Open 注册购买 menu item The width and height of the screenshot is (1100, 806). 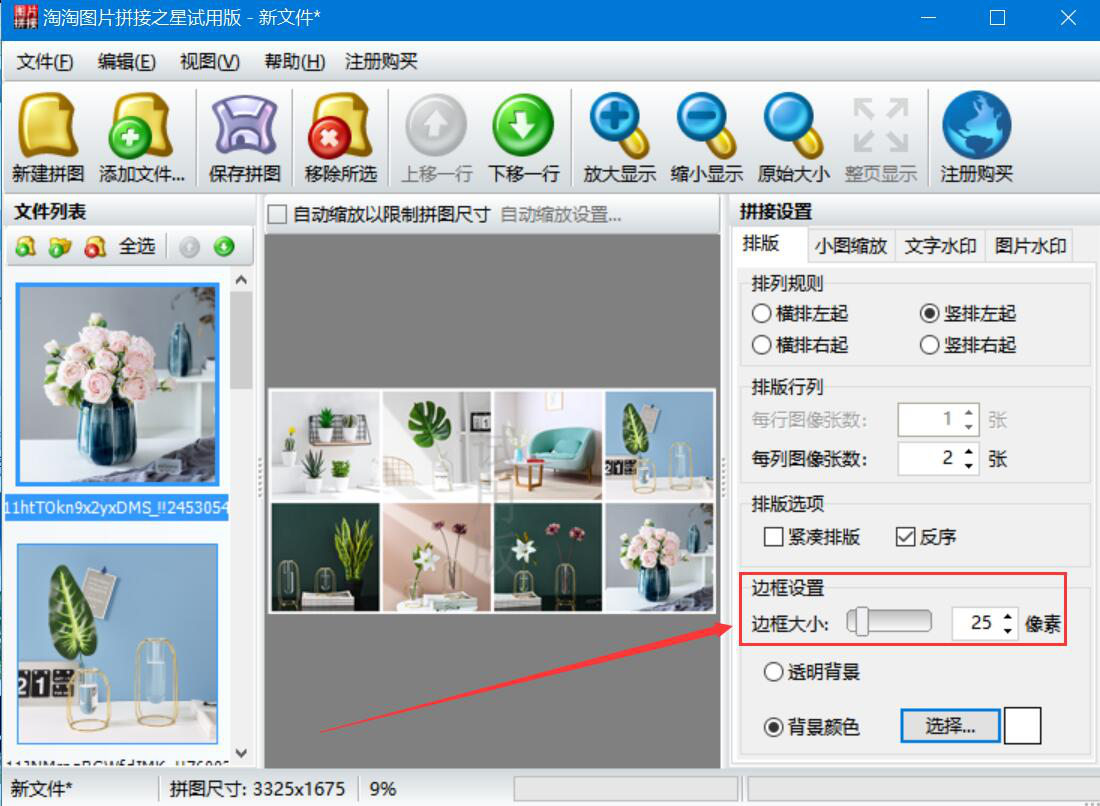tap(381, 62)
